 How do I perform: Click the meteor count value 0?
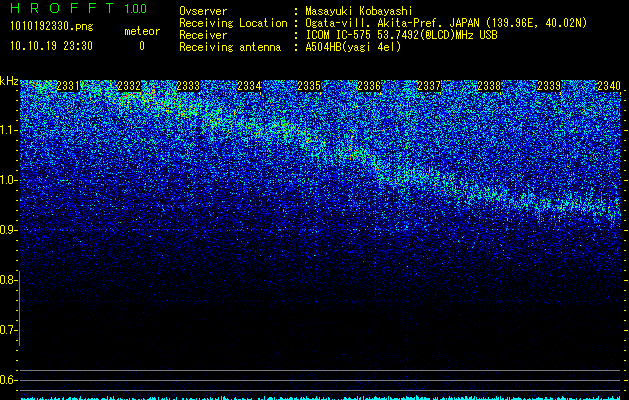point(142,46)
